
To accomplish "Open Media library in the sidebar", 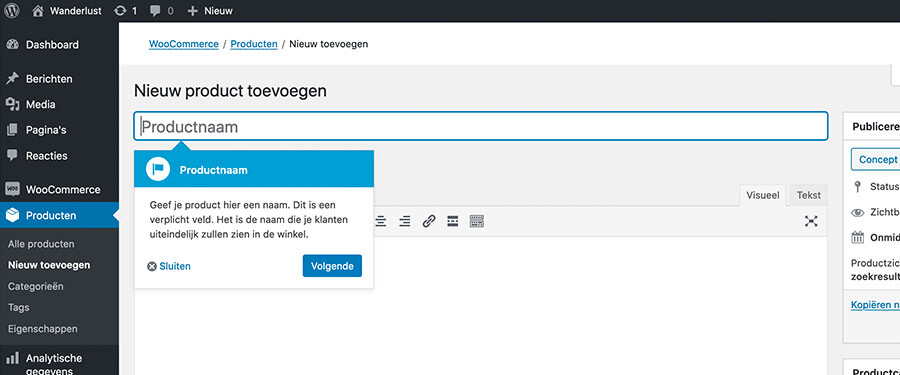I will coord(59,105).
